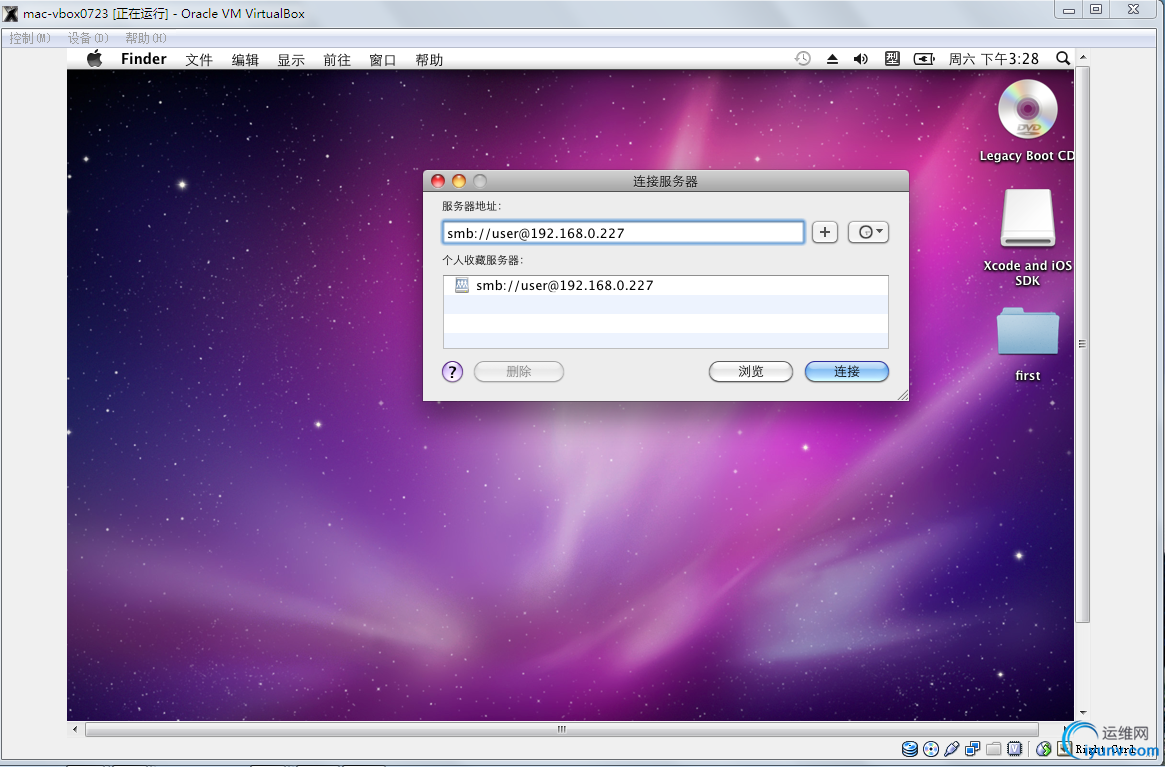Viewport: 1165px width, 767px height.
Task: Open the 编辑 menu in Finder
Action: 245,59
